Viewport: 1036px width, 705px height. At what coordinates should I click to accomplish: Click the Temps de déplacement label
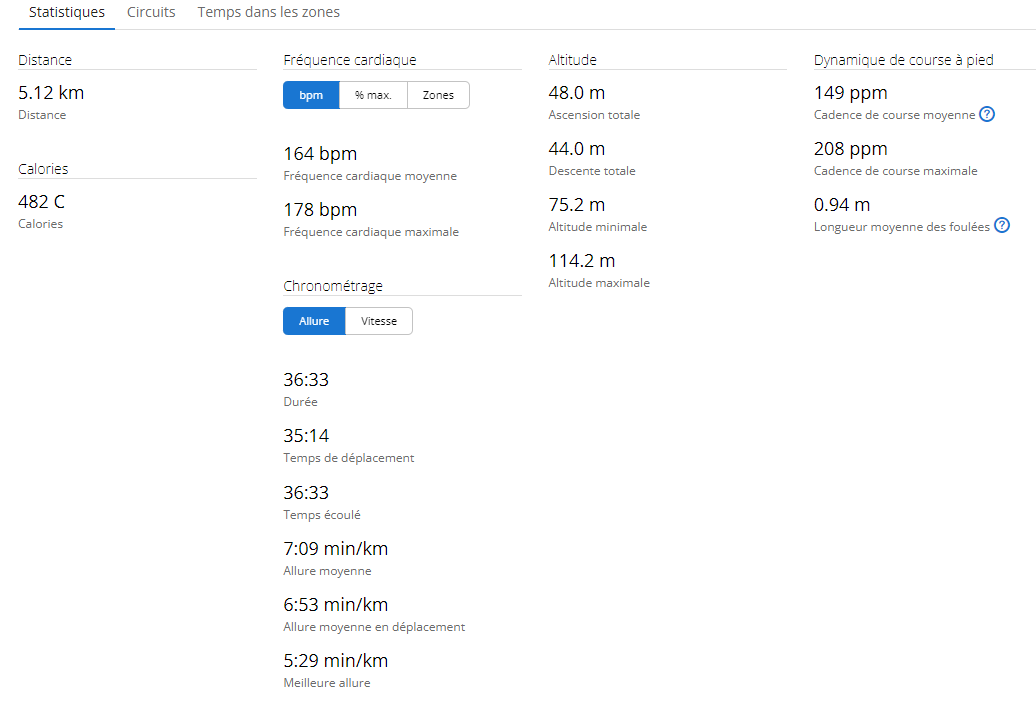coord(348,458)
